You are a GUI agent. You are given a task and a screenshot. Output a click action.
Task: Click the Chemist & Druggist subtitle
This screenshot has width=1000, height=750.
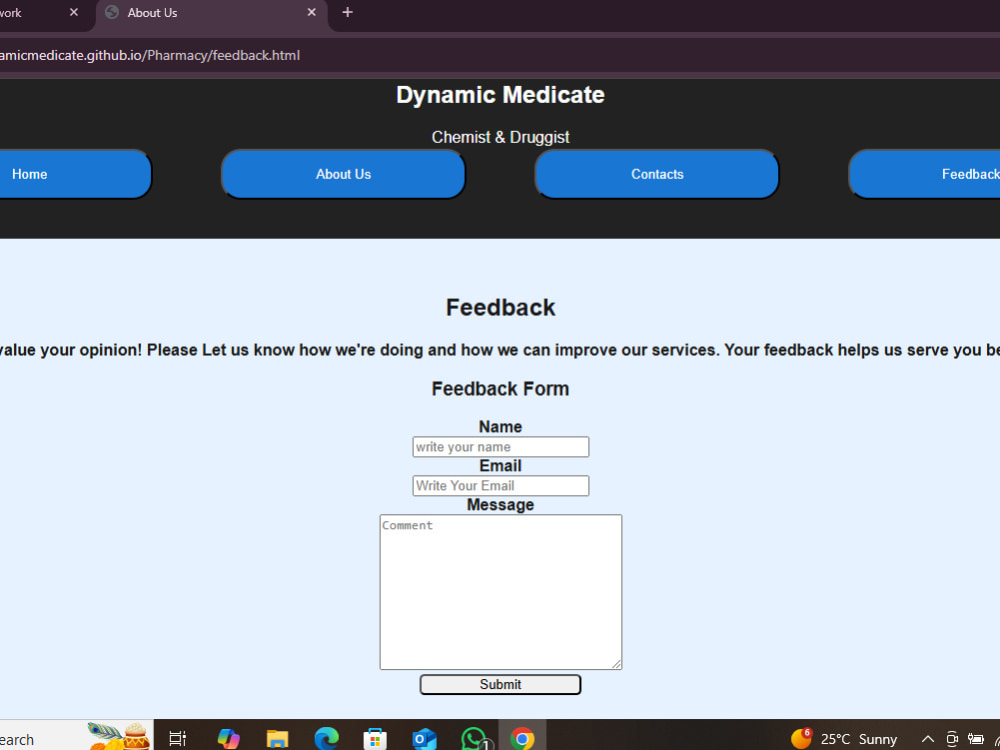pyautogui.click(x=500, y=137)
